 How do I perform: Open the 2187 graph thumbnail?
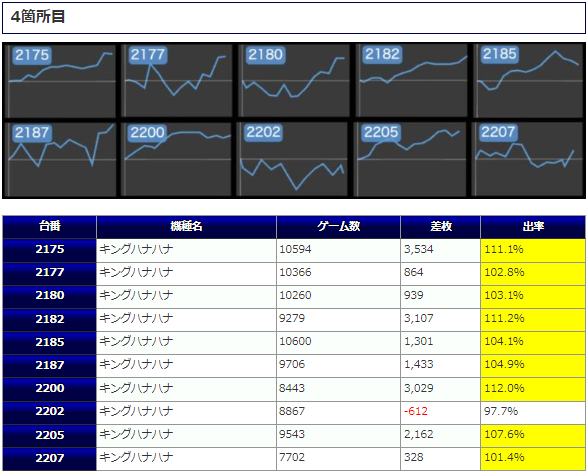62,159
